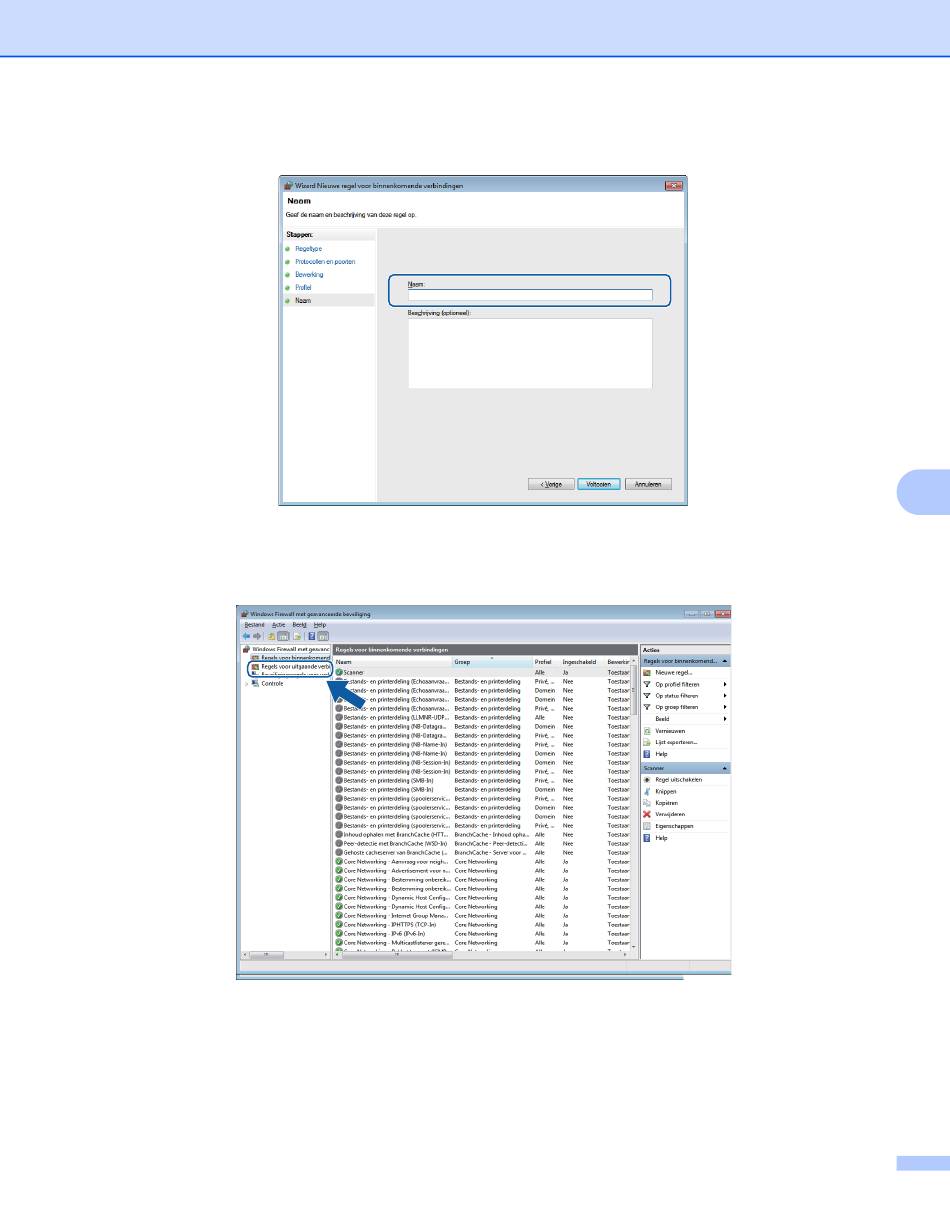Click the green check icon beside Scanner rule
950x1226 pixels.
point(339,672)
